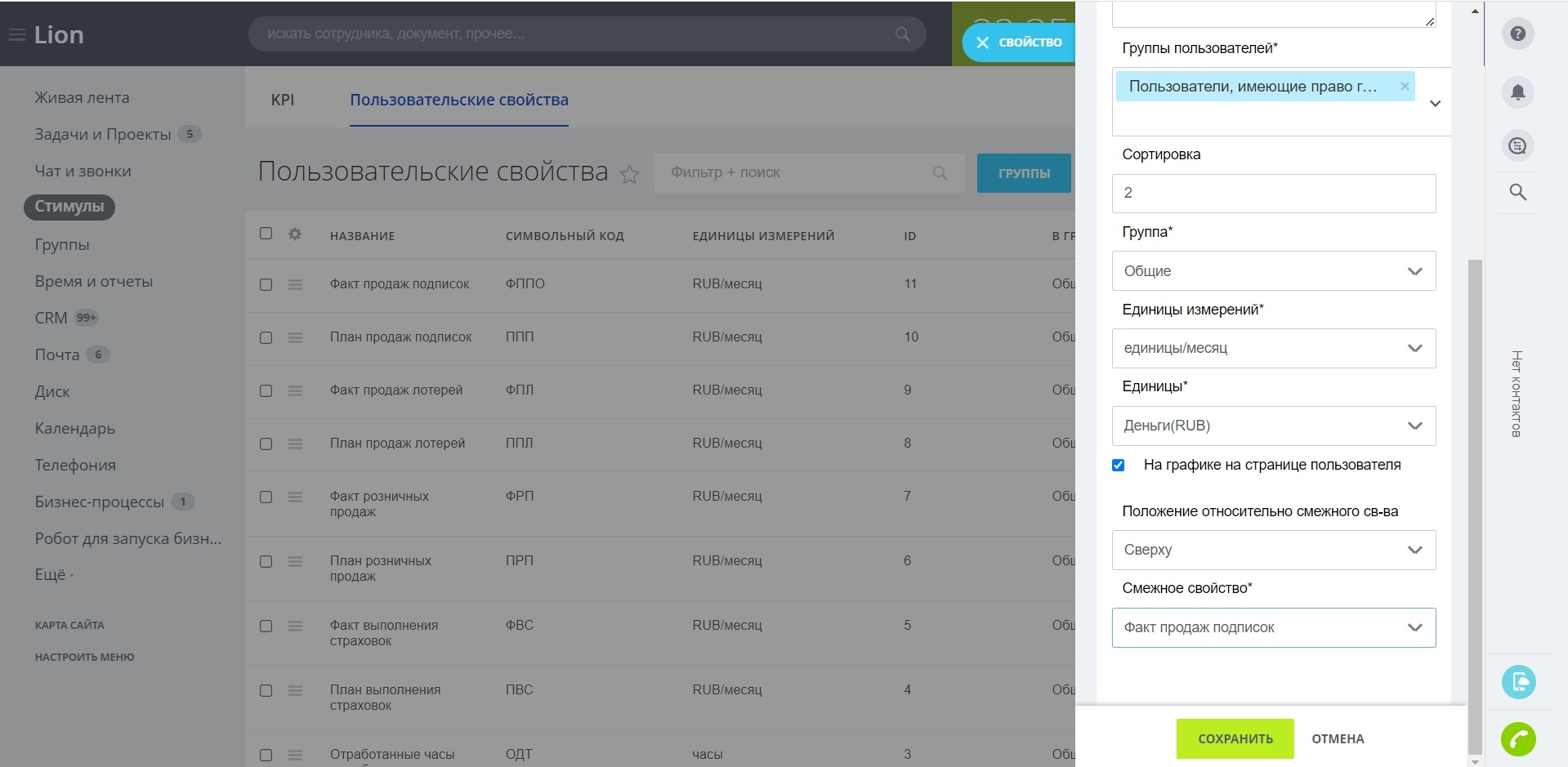Check the План продаж лотерей row

pos(266,444)
